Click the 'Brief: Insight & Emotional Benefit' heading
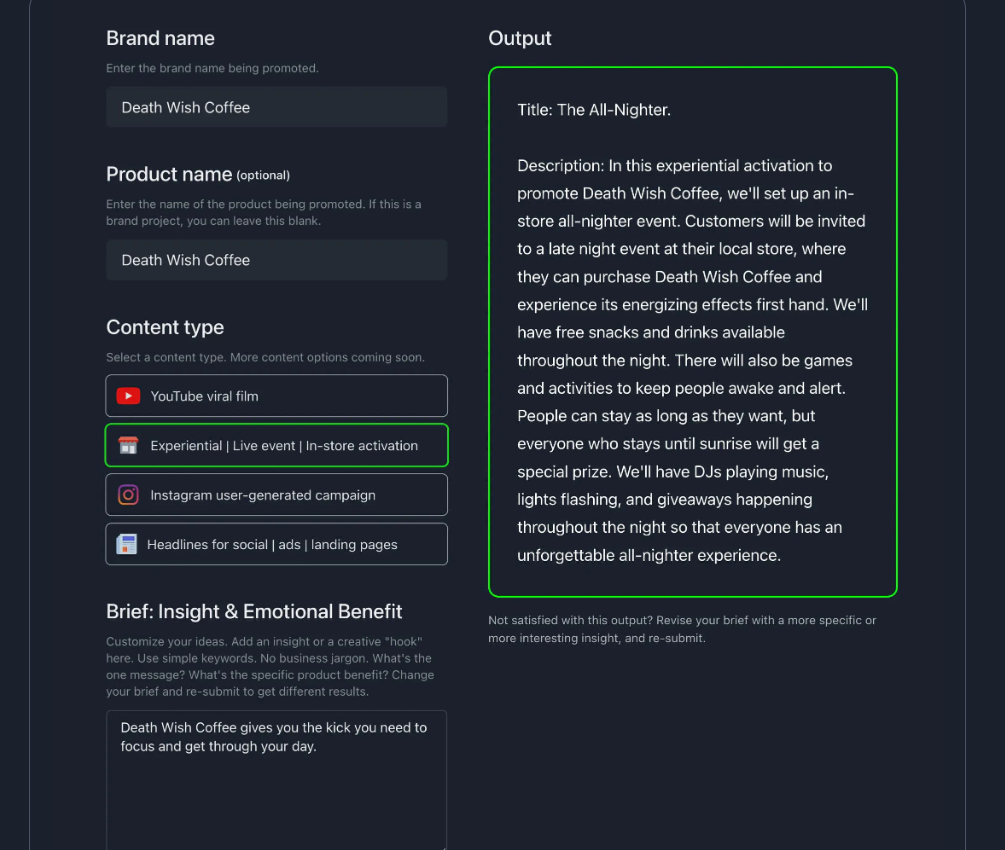The height and width of the screenshot is (850, 1005). [x=254, y=612]
